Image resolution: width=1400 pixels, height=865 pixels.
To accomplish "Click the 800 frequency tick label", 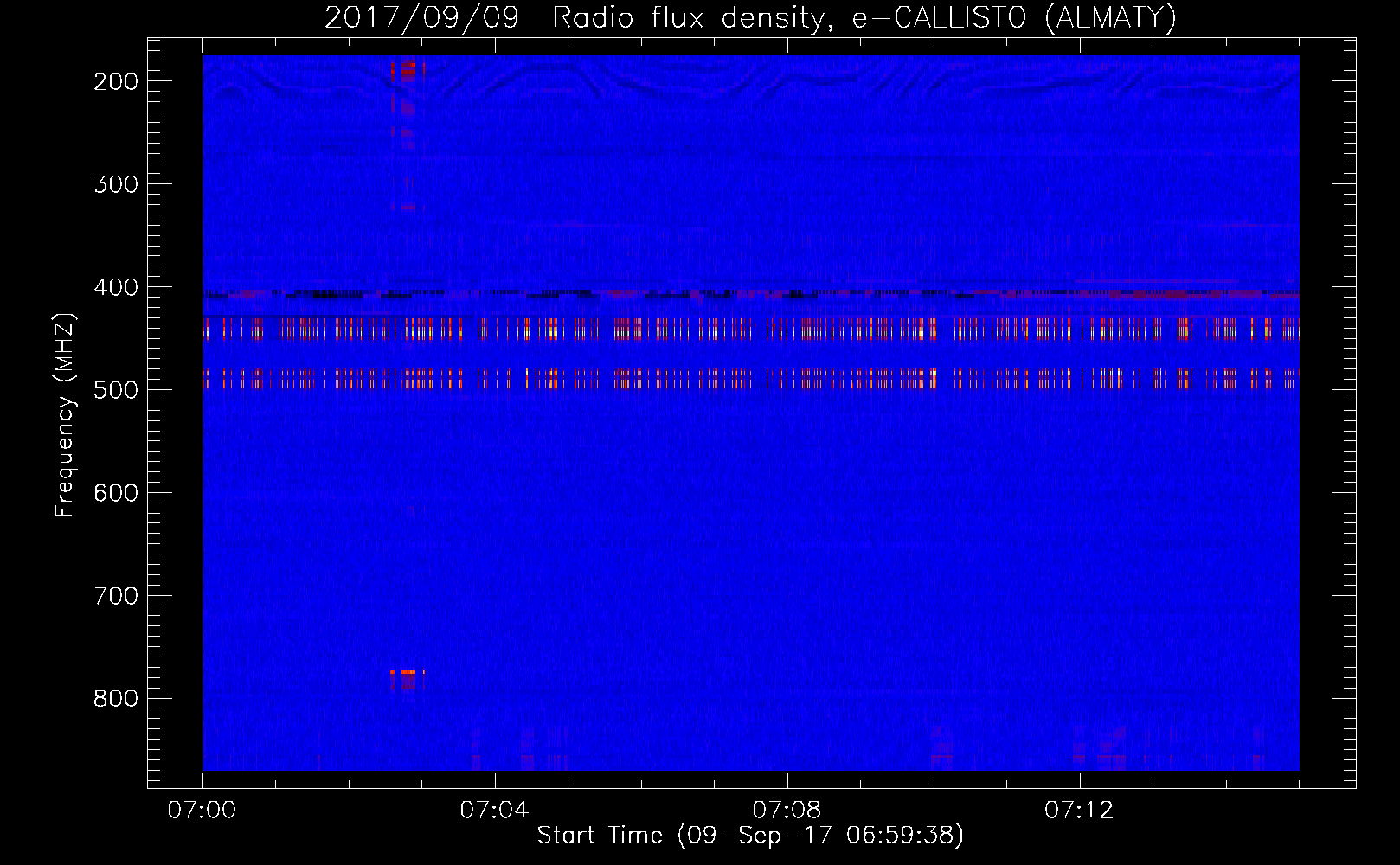I will [116, 699].
